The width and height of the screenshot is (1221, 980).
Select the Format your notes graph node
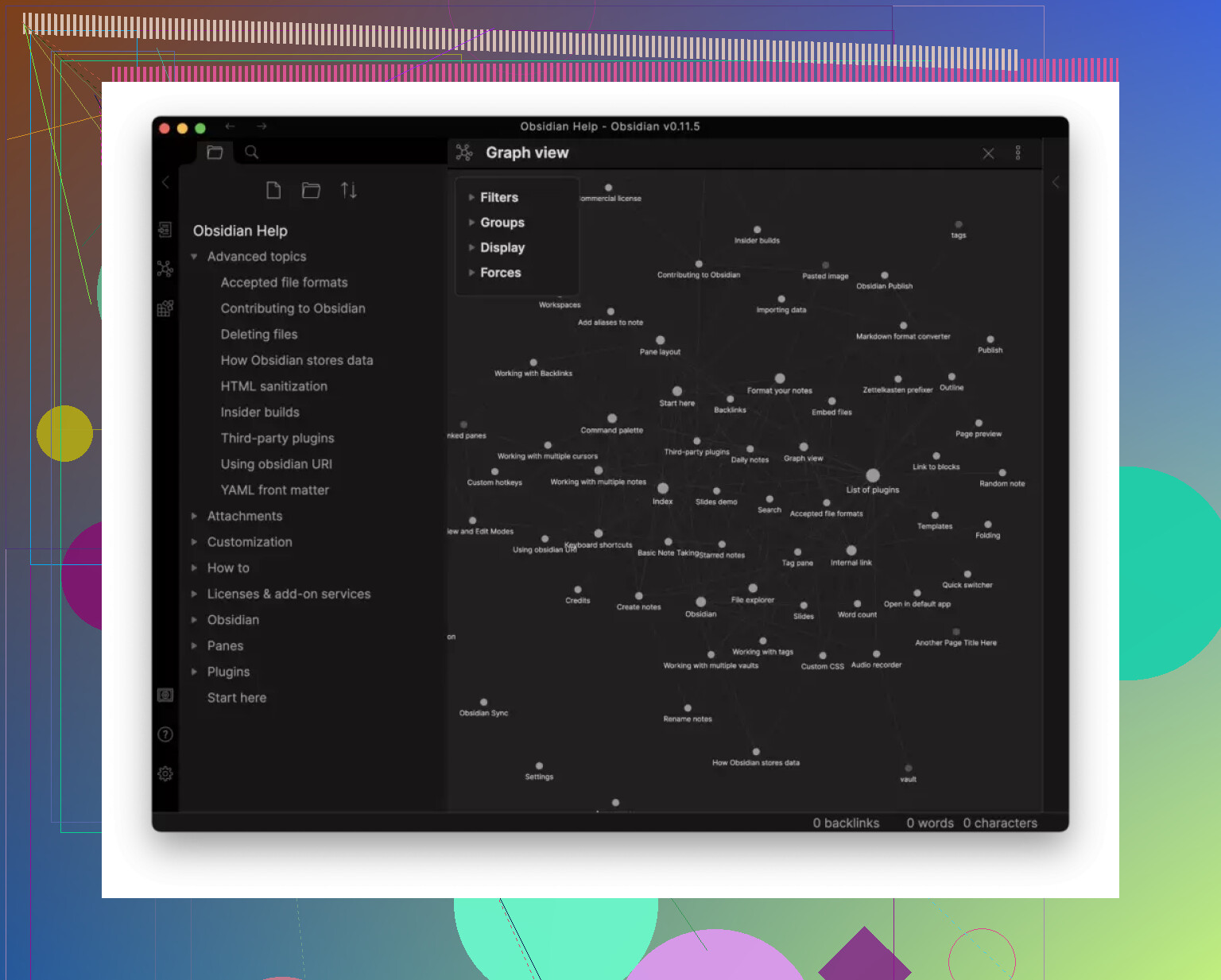pos(780,378)
